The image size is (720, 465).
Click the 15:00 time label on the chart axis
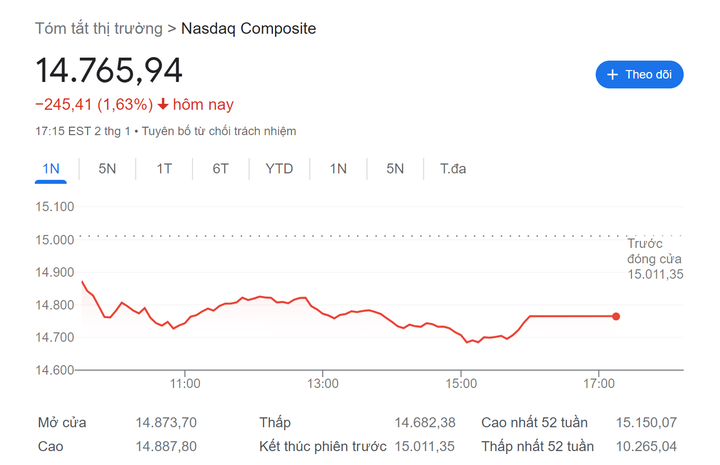(x=461, y=383)
